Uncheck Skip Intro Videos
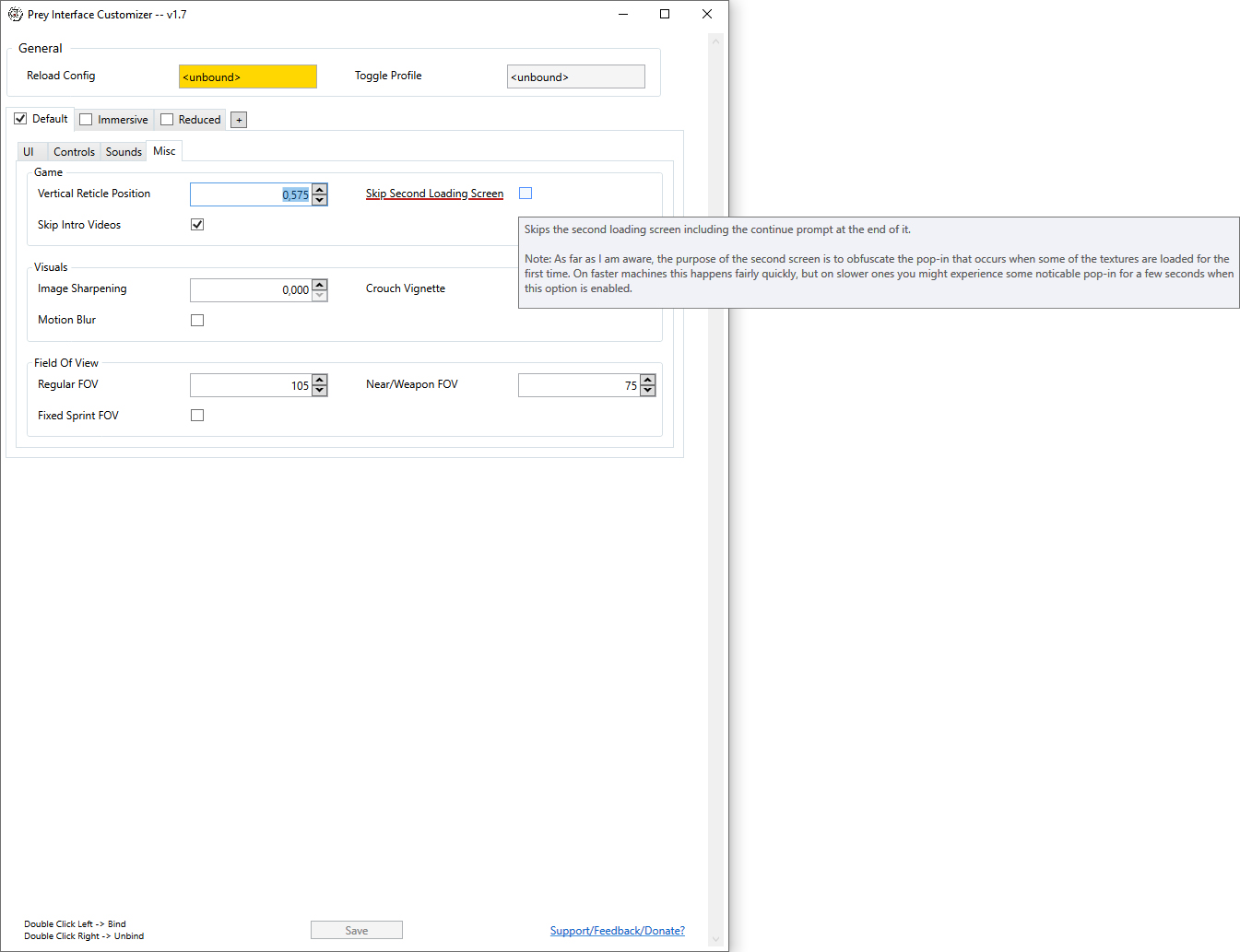The image size is (1240, 952). coord(197,225)
